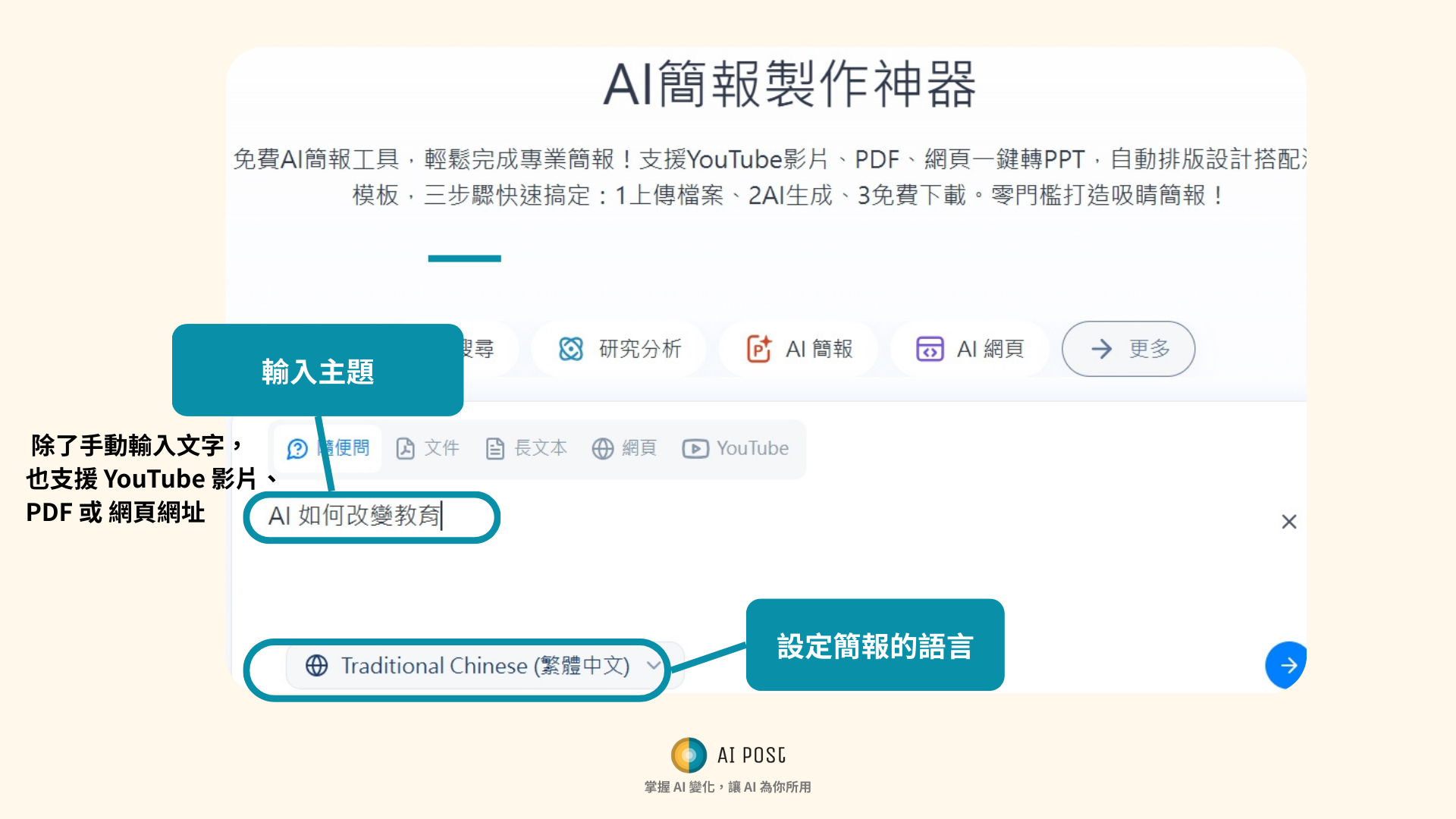The image size is (1456, 819).
Task: Click the 長文本 document icon
Action: pyautogui.click(x=494, y=449)
